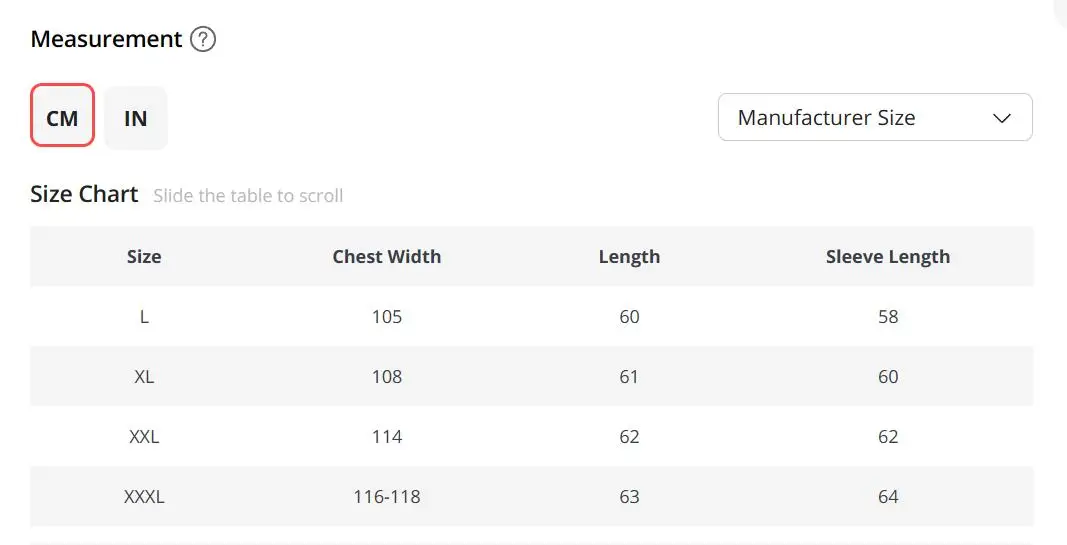Select the L size row label
1067x545 pixels.
point(144,317)
